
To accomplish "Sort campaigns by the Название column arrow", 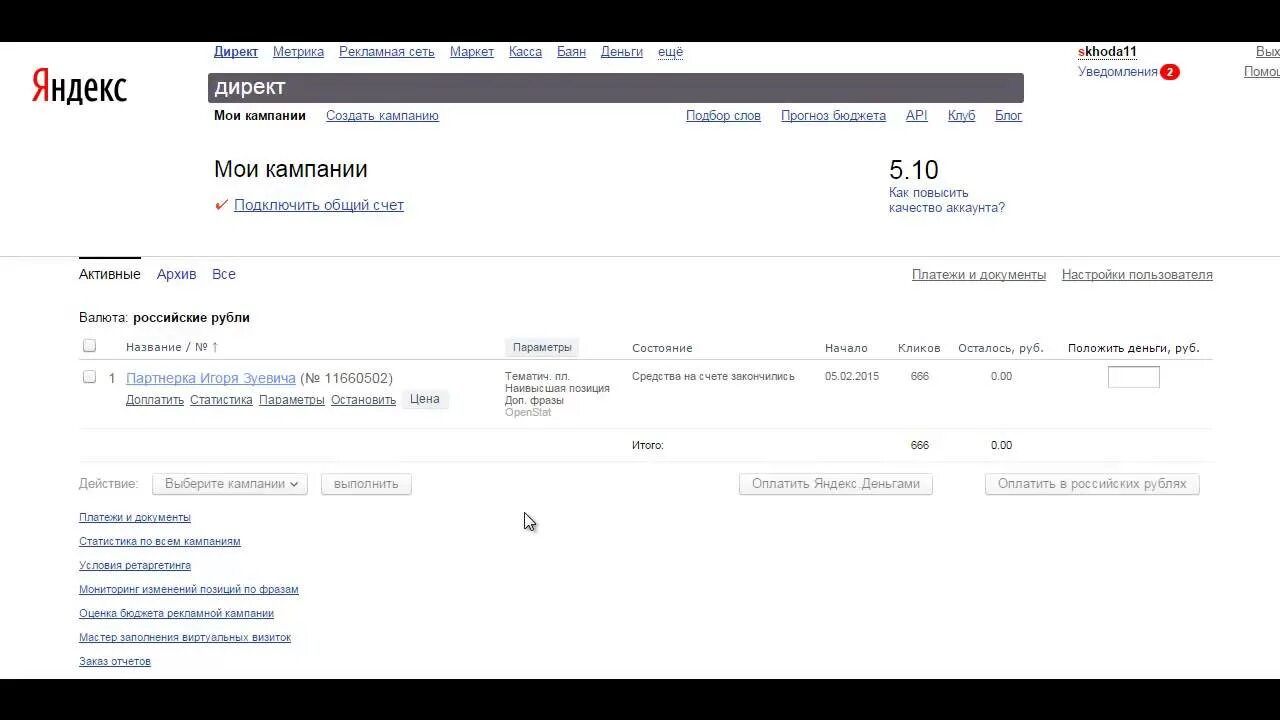I will [x=214, y=347].
